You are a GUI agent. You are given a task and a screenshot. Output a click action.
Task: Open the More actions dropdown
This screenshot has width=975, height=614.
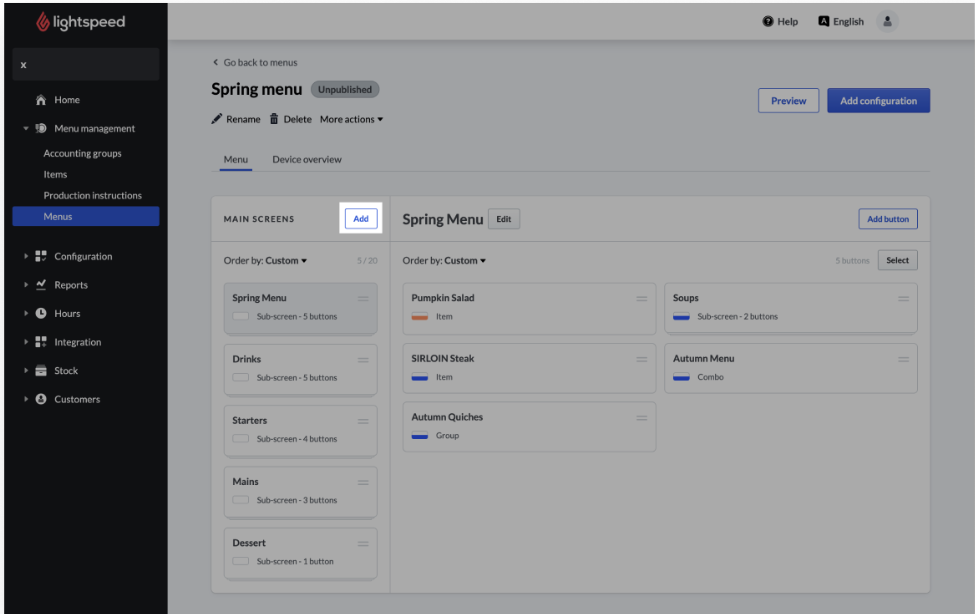[x=351, y=120]
